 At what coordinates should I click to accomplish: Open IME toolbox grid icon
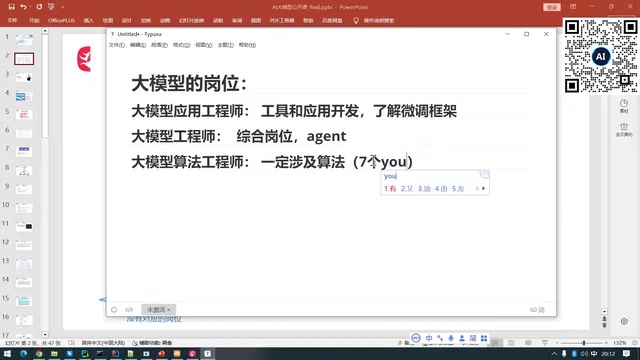tap(484, 338)
